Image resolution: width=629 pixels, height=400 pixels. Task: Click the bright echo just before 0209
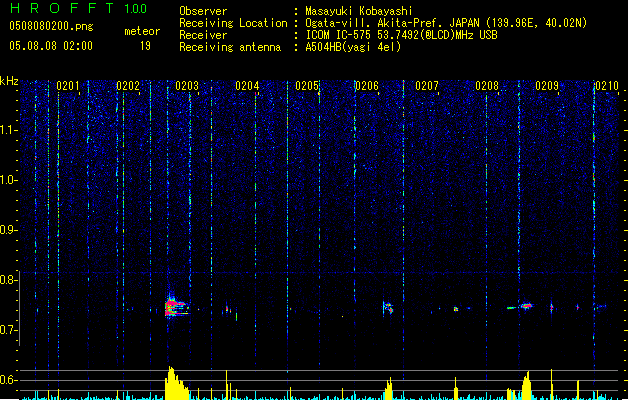[x=526, y=306]
